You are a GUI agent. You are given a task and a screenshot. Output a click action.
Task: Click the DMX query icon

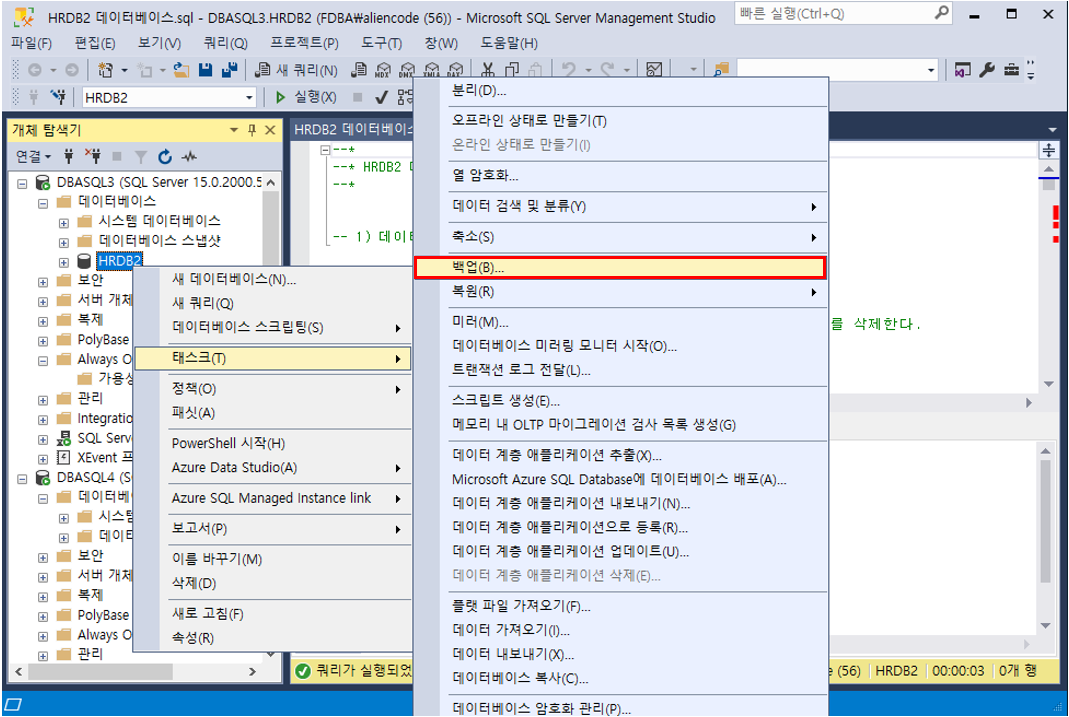[408, 70]
